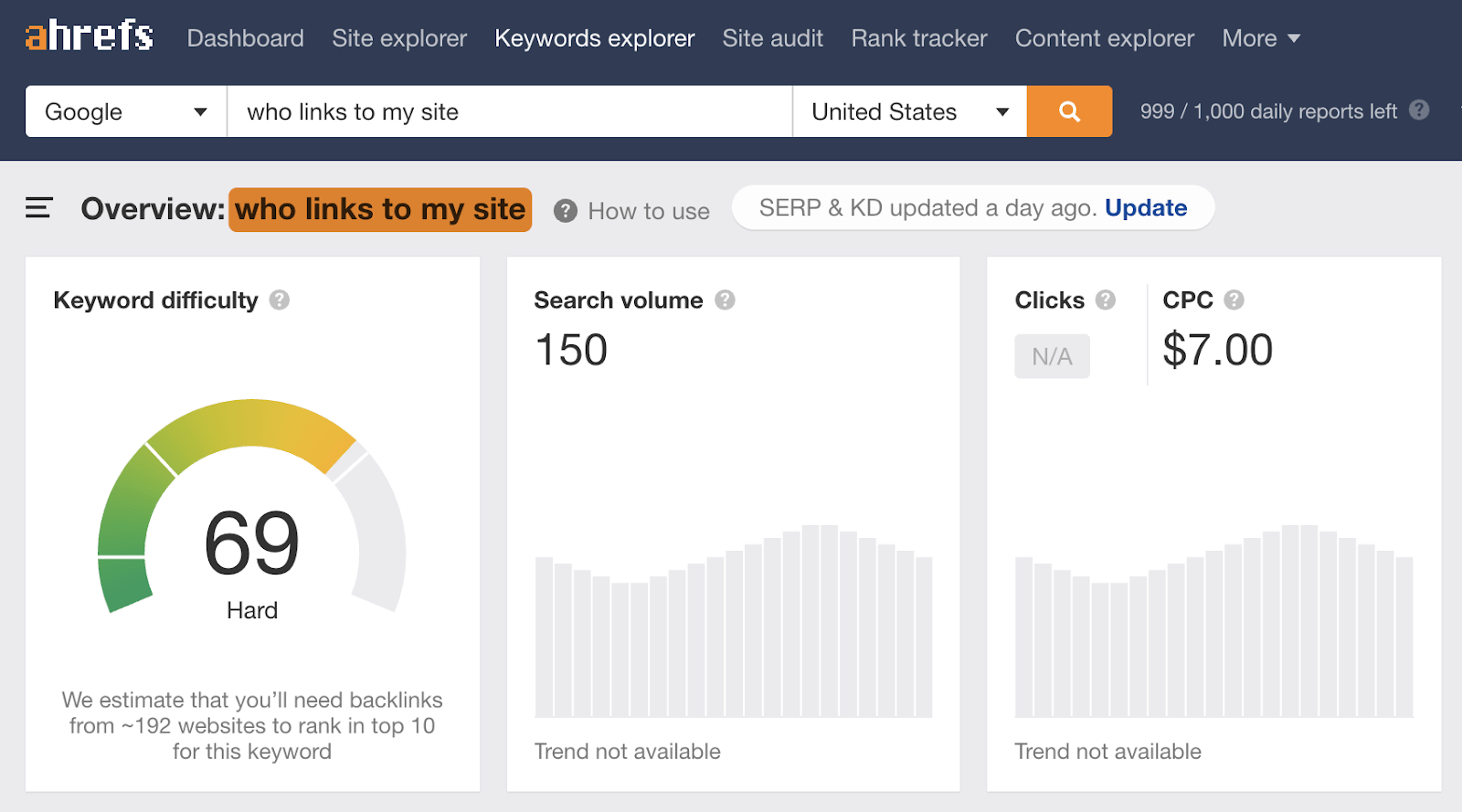
Task: Click the orange search magnifier button
Action: [1069, 111]
